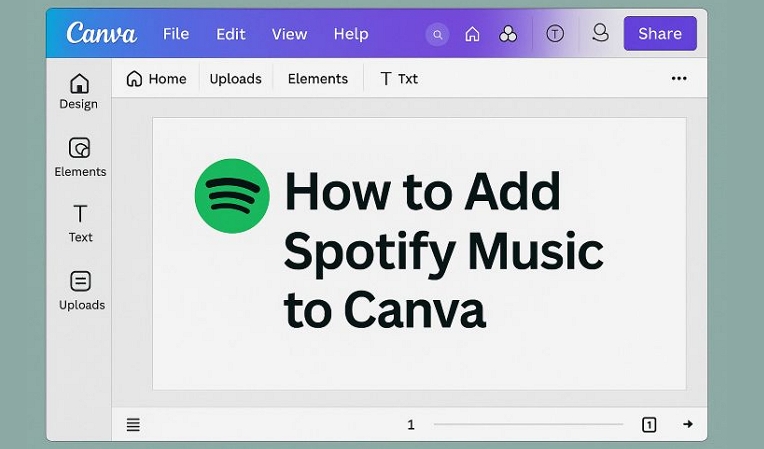Click the home icon in header
Image resolution: width=764 pixels, height=449 pixels.
click(x=472, y=34)
